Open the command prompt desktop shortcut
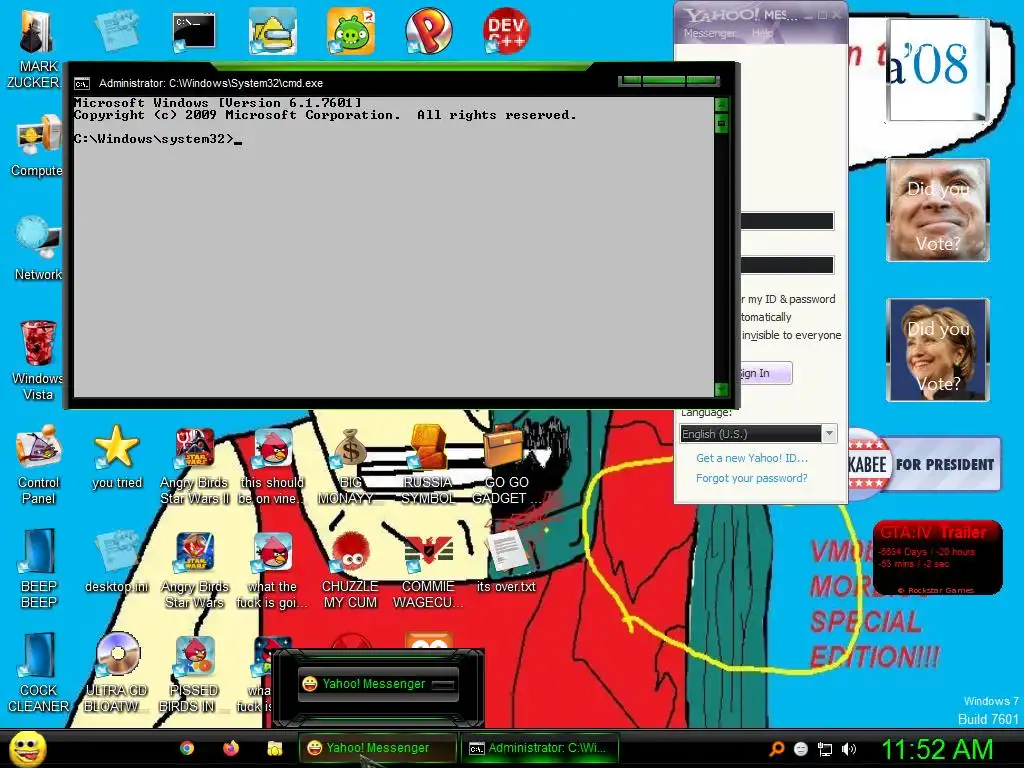1024x768 pixels. pos(194,31)
